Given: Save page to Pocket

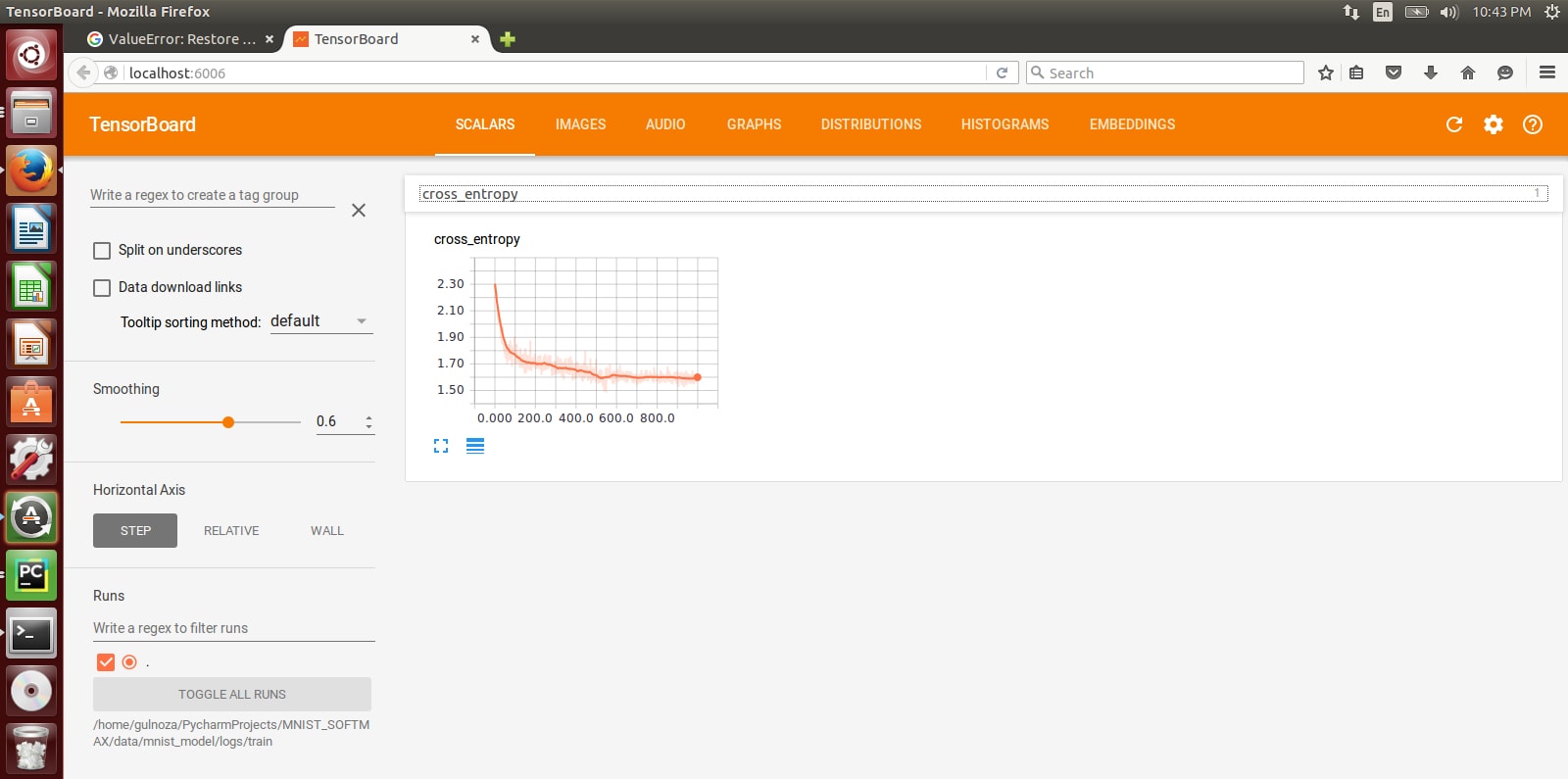Looking at the screenshot, I should click(1394, 73).
